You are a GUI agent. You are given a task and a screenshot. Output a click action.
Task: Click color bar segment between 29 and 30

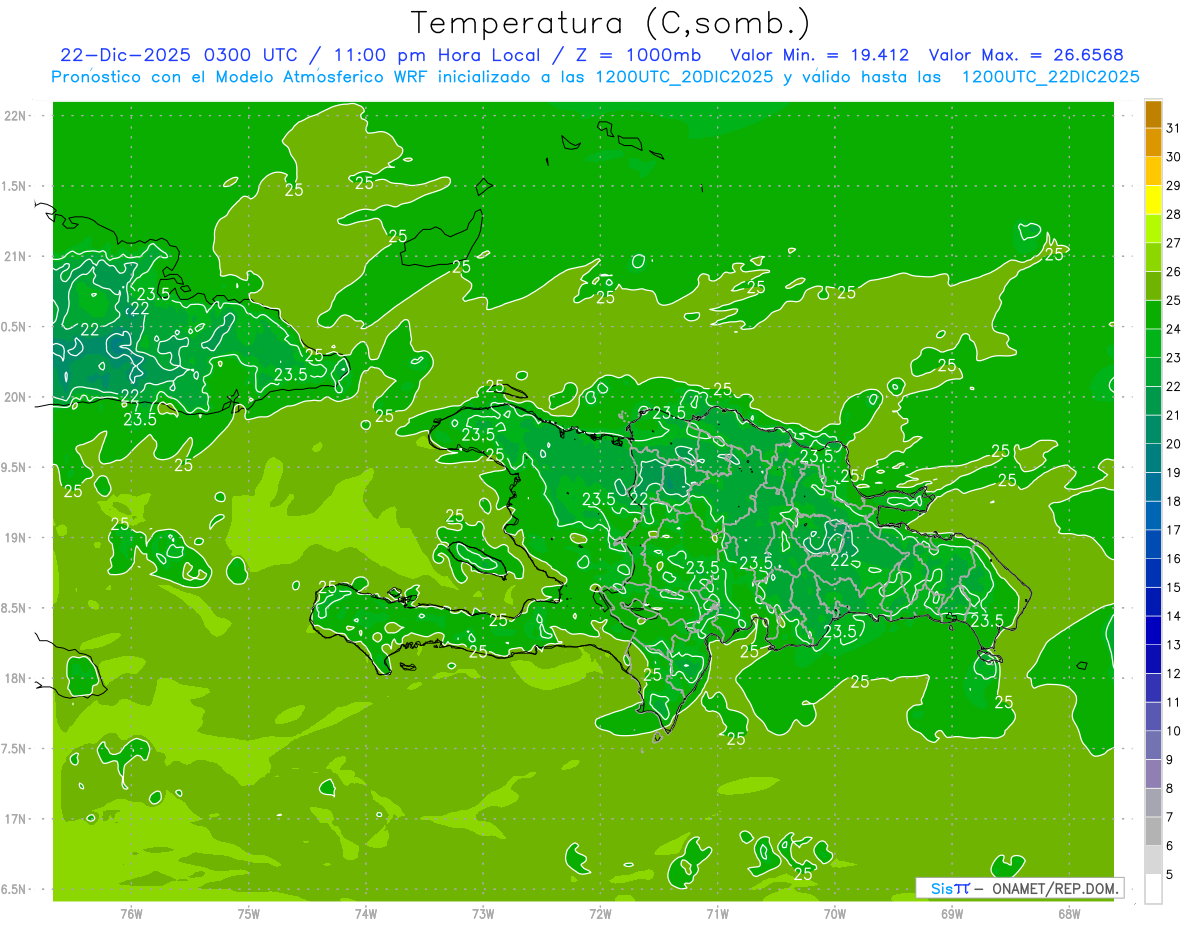1153,171
